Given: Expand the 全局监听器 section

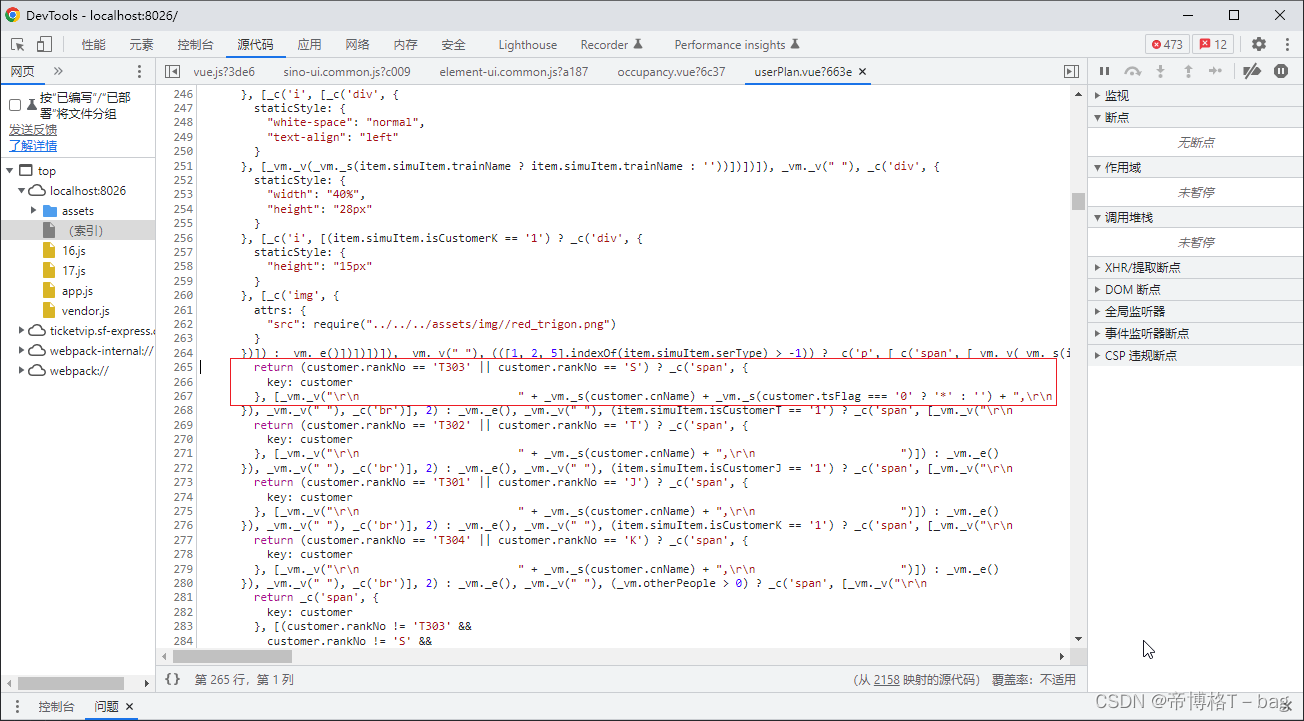Looking at the screenshot, I should [1195, 311].
